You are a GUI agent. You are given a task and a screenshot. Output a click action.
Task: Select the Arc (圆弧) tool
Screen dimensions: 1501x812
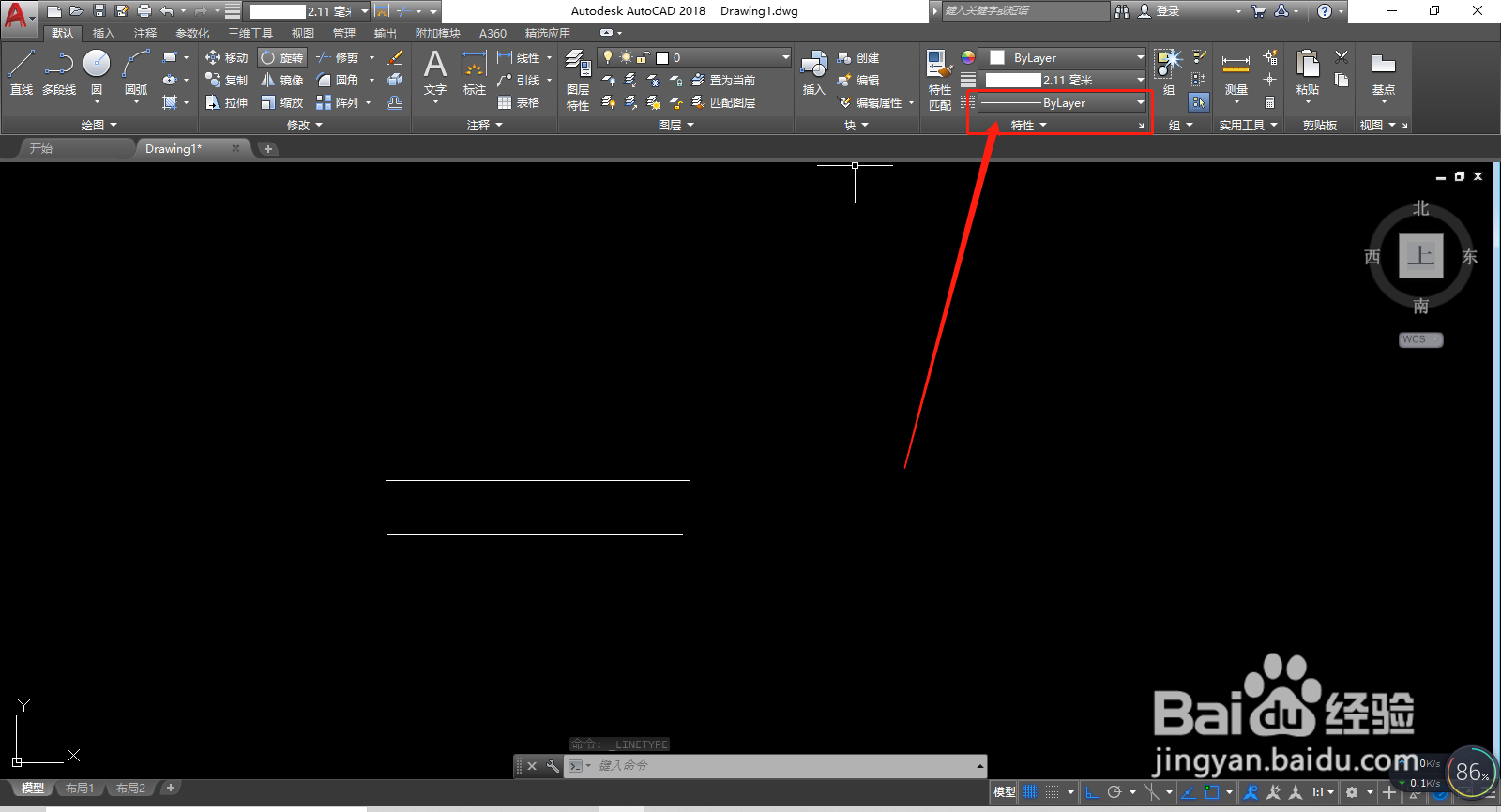(136, 74)
